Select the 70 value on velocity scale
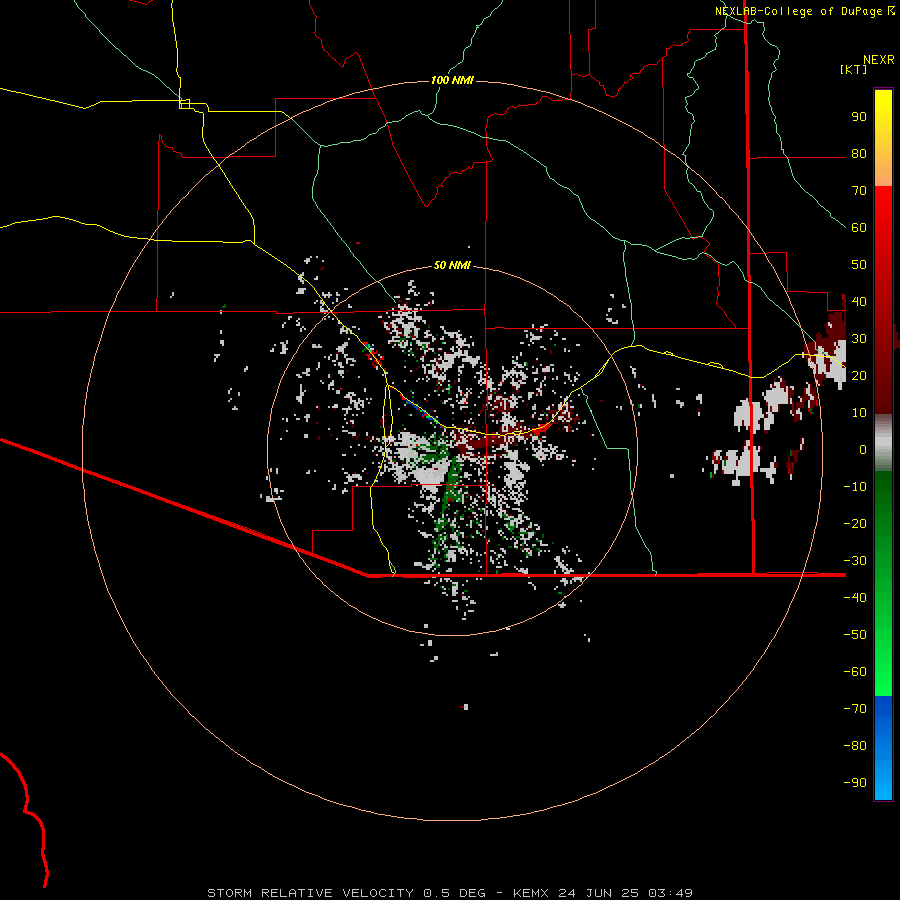The height and width of the screenshot is (900, 900). pyautogui.click(x=859, y=191)
